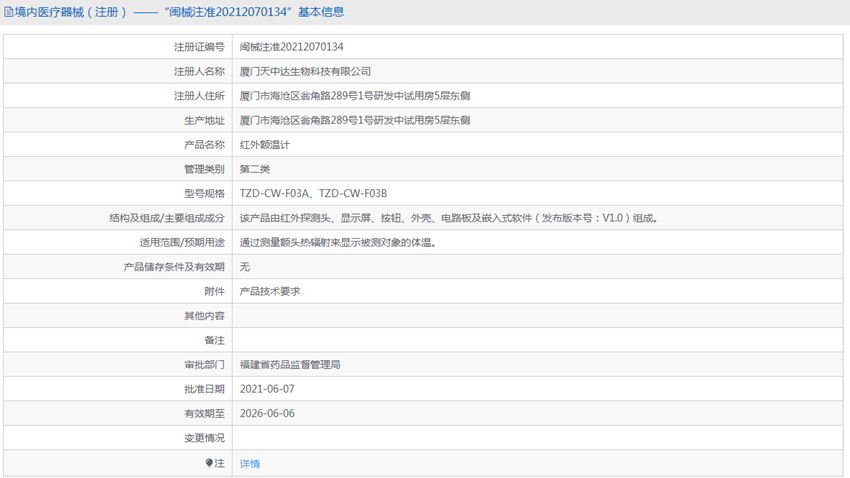
Task: Click the approval date '2021-06-07'
Action: coord(267,389)
